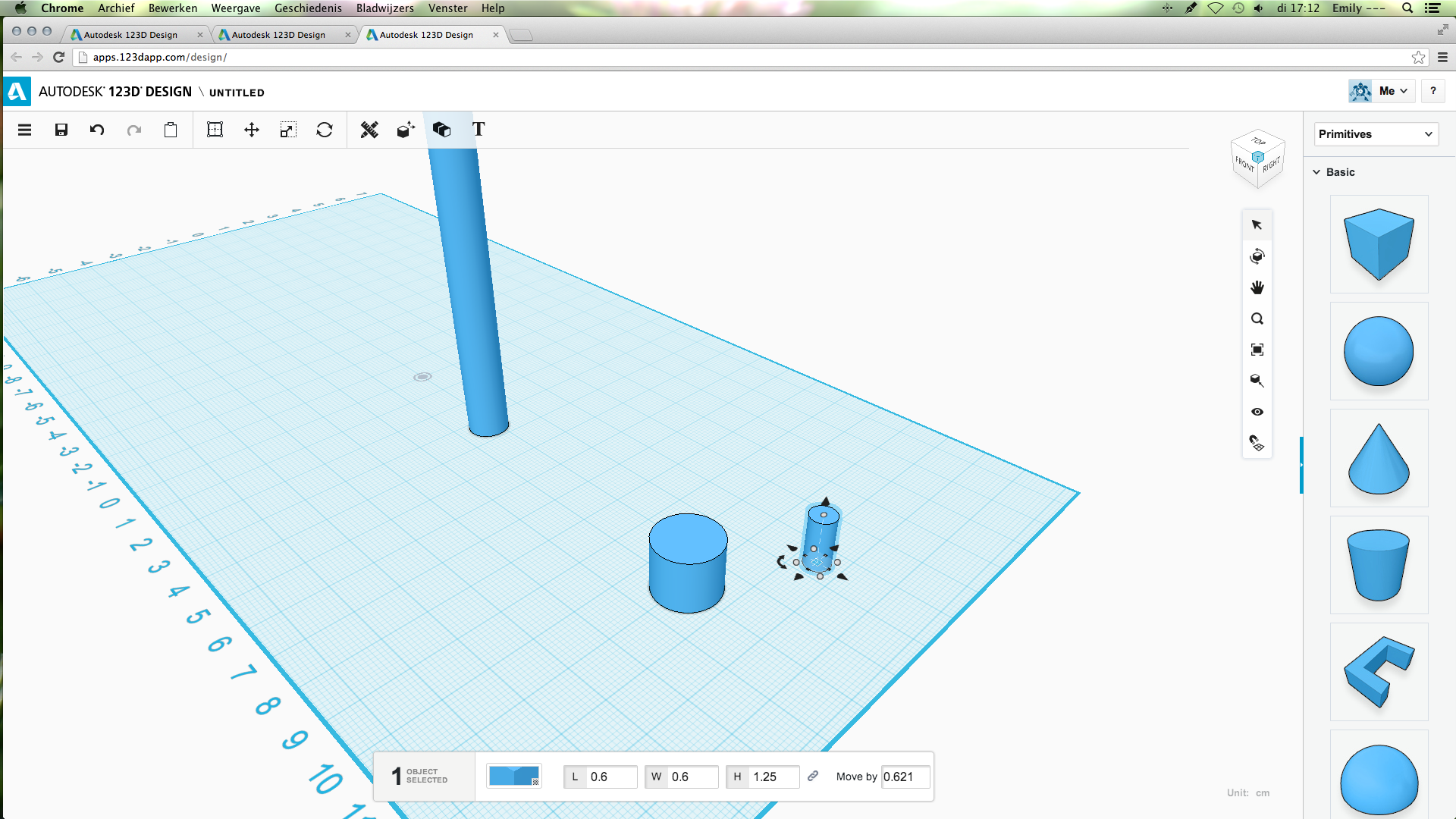Activate the zoom magnifier tool
The width and height of the screenshot is (1456, 819).
pos(1257,318)
